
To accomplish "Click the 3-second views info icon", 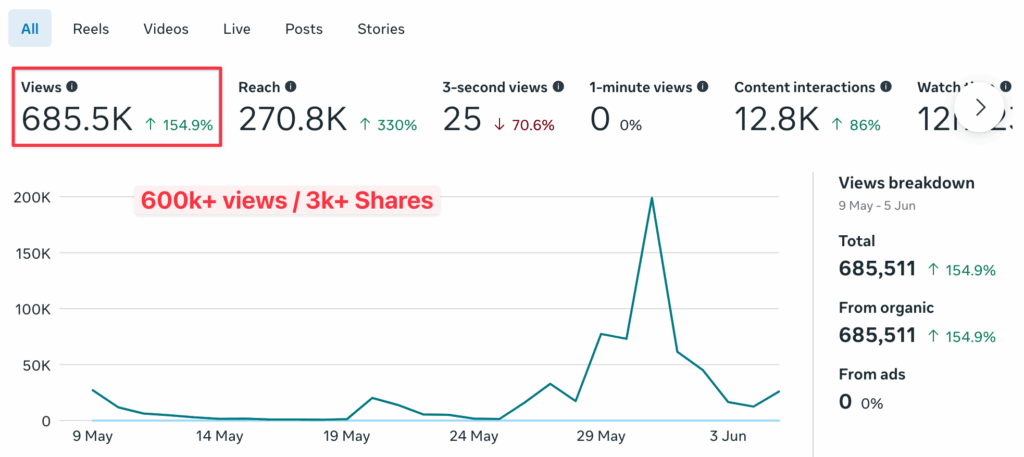I will 558,87.
